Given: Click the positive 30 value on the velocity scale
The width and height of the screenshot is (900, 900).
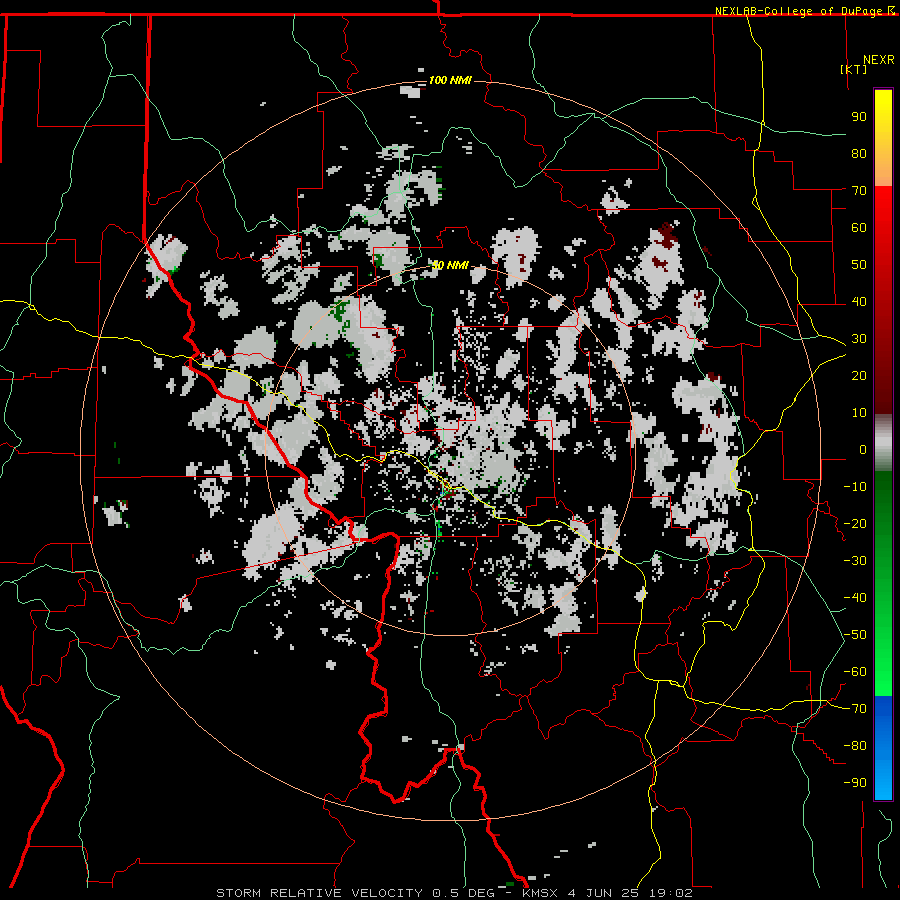Looking at the screenshot, I should click(859, 339).
